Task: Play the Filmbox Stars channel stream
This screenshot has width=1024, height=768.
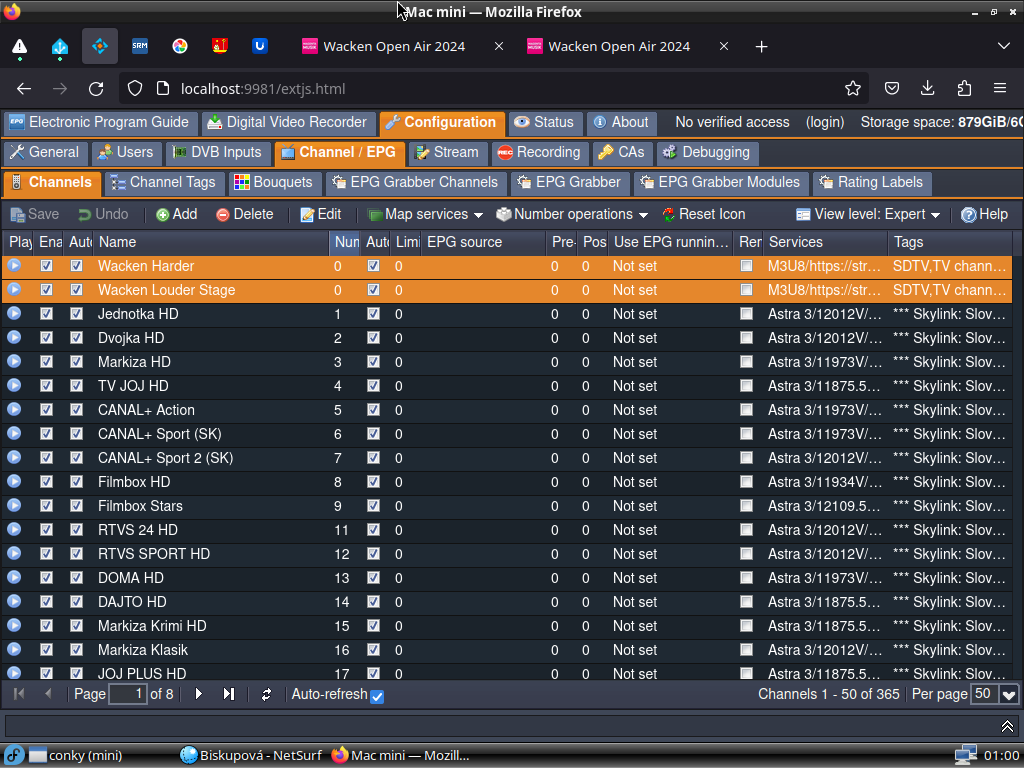Action: 14,505
